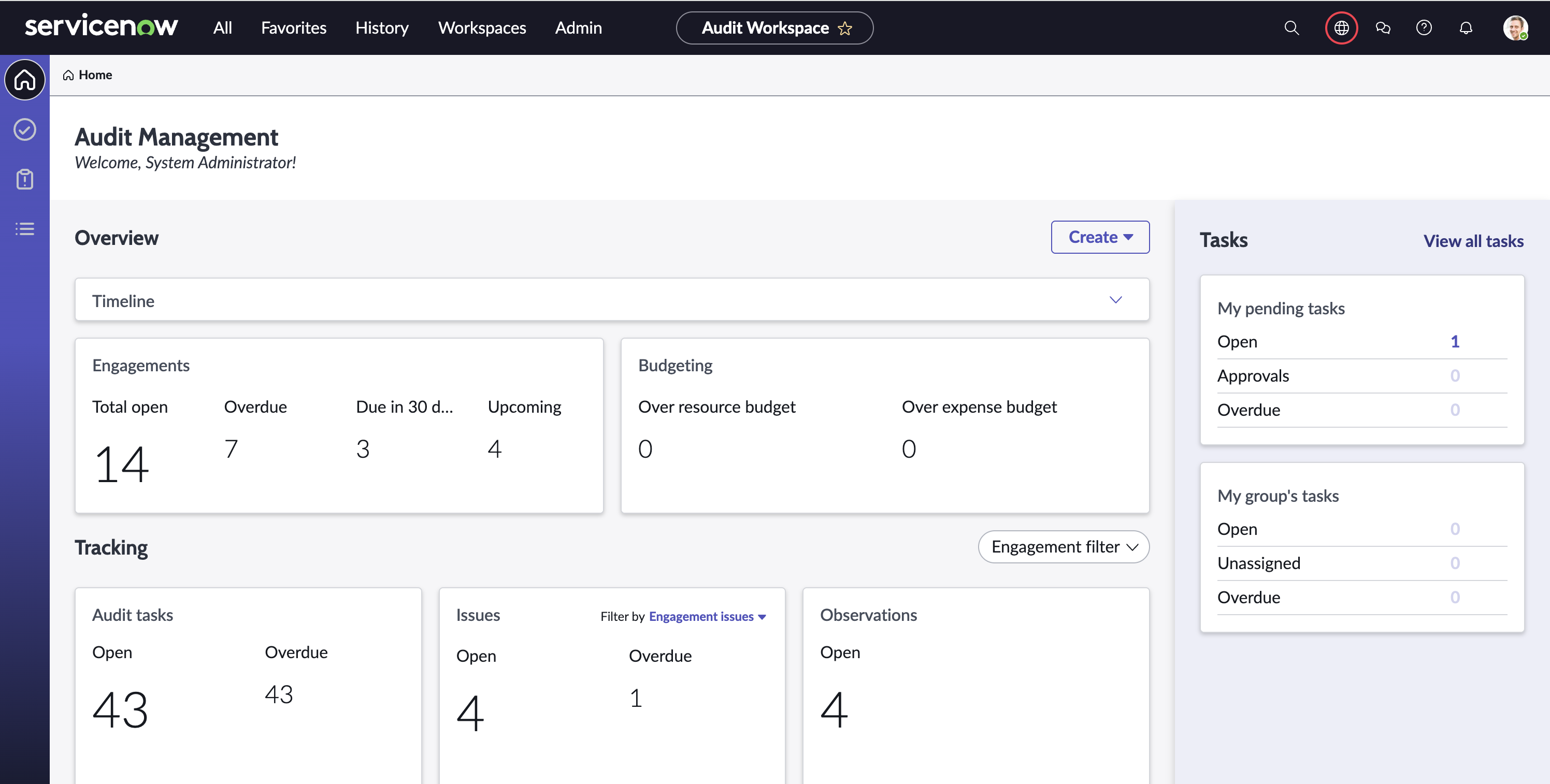Open the checkmark circle icon in sidebar

coord(25,129)
